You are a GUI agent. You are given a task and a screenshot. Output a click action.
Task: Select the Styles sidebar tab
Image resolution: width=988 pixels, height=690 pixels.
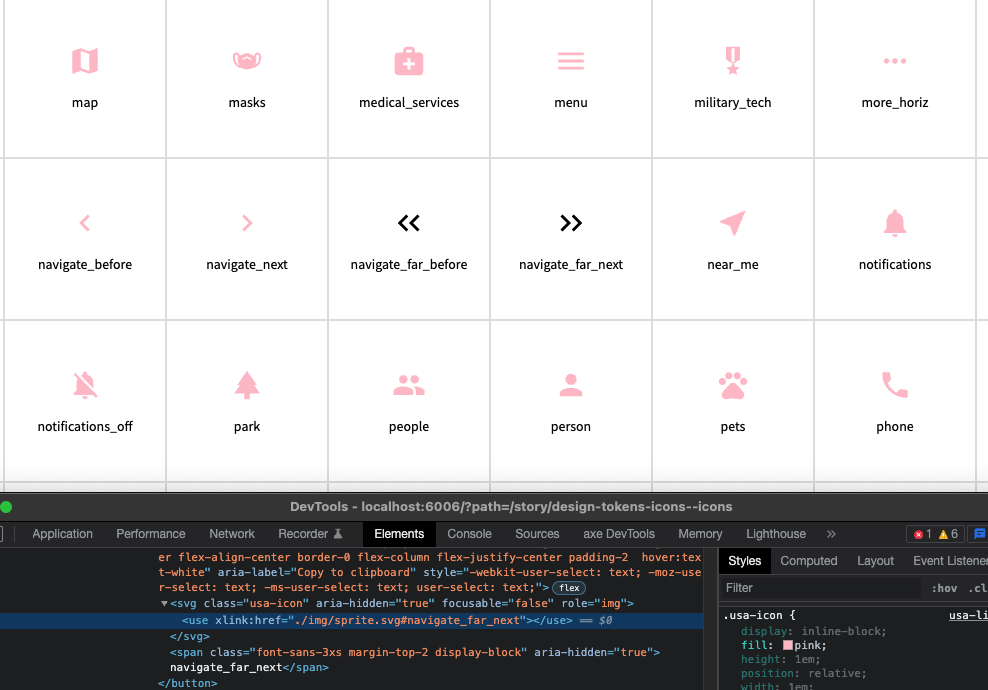point(745,561)
